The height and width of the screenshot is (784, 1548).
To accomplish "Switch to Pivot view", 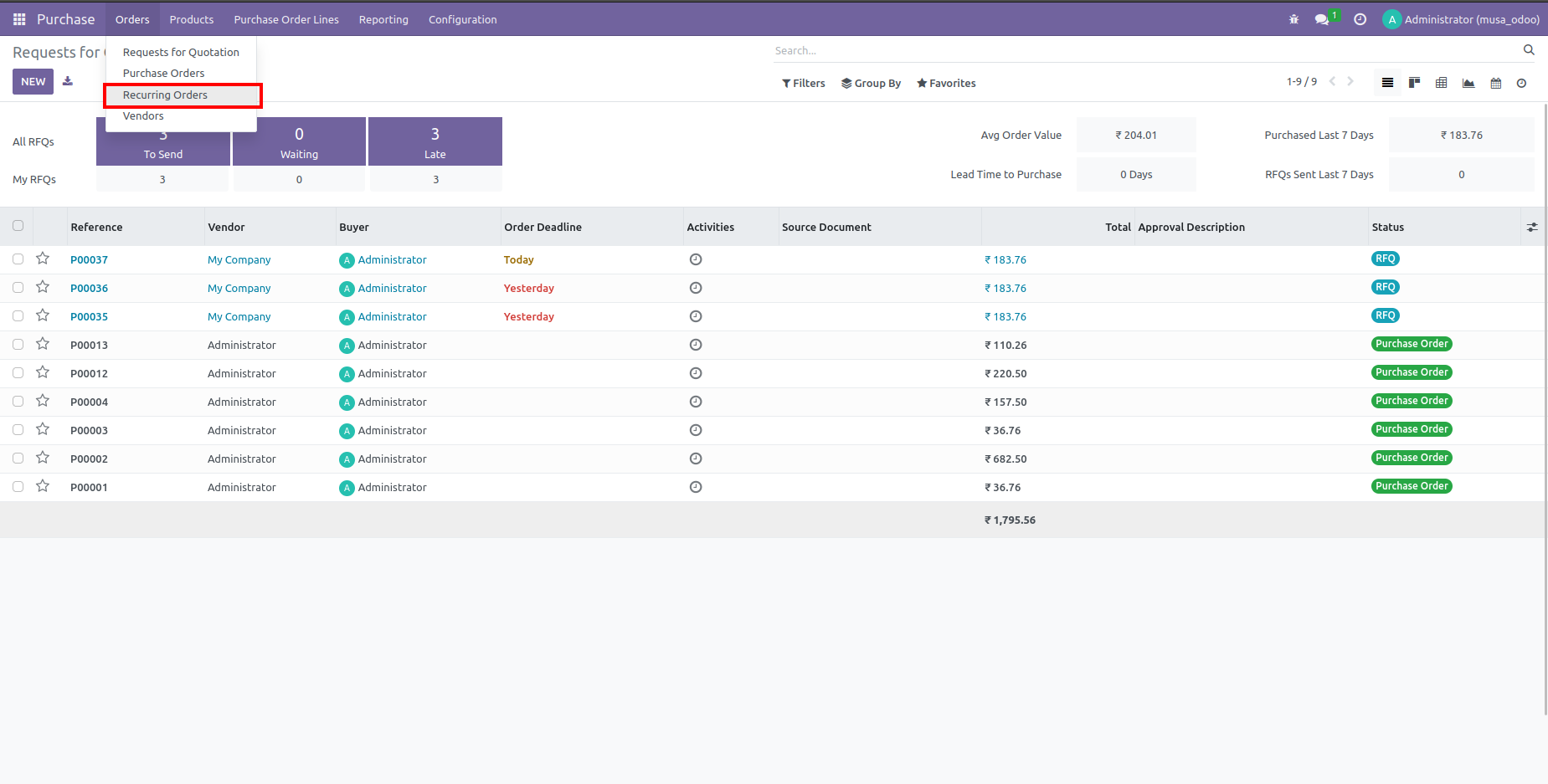I will pyautogui.click(x=1442, y=83).
